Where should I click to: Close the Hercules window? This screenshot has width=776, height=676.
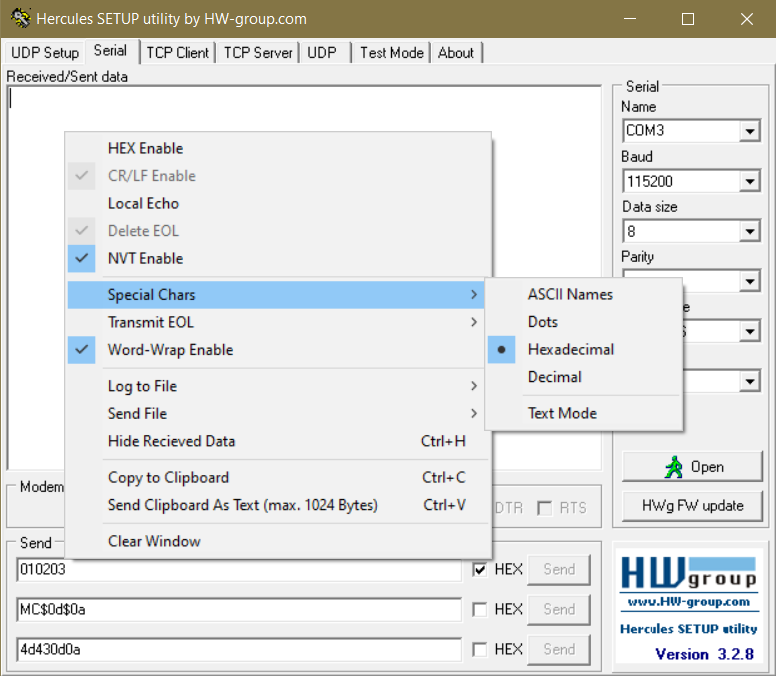[747, 19]
